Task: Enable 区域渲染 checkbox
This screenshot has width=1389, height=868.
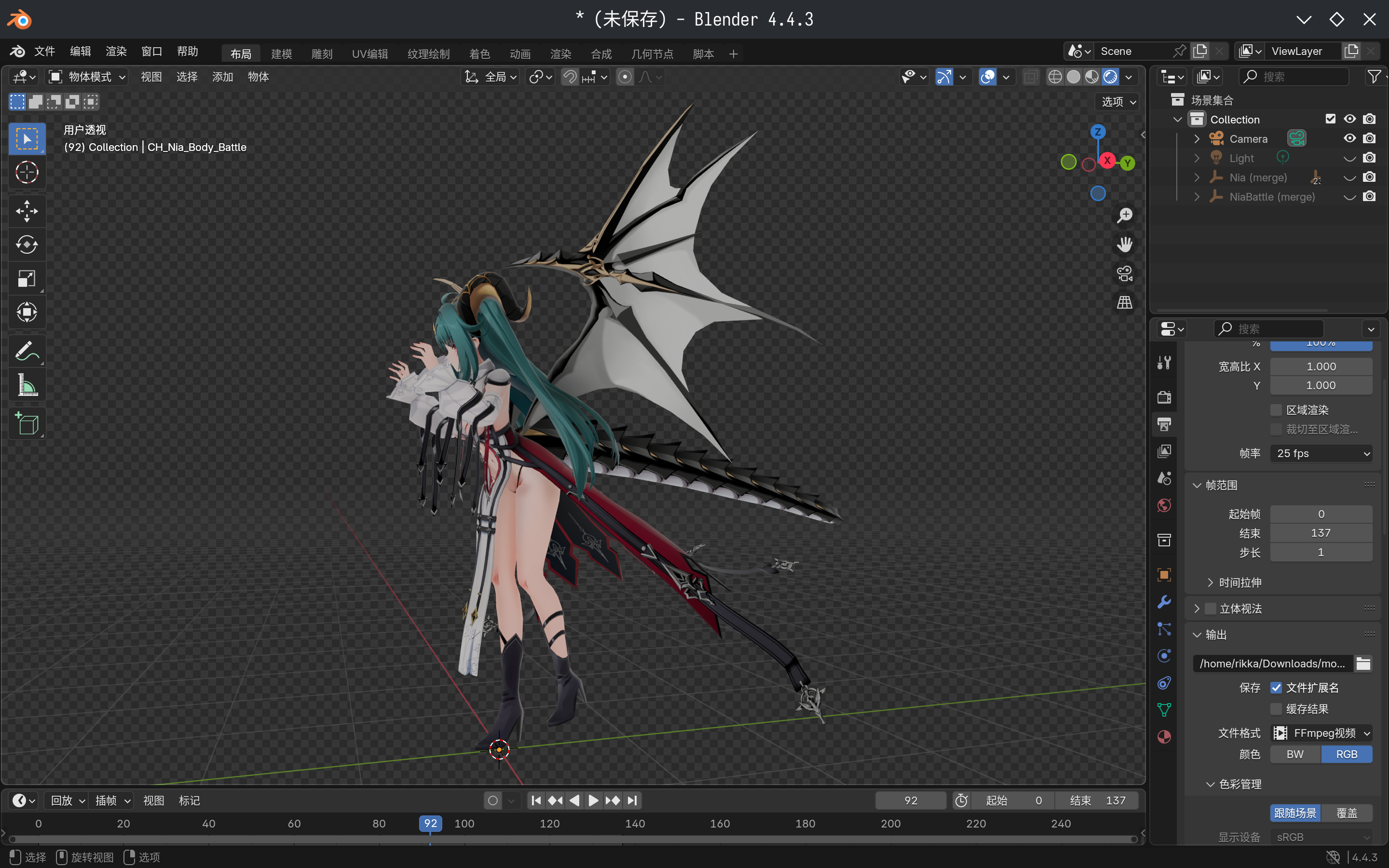Action: coord(1276,410)
